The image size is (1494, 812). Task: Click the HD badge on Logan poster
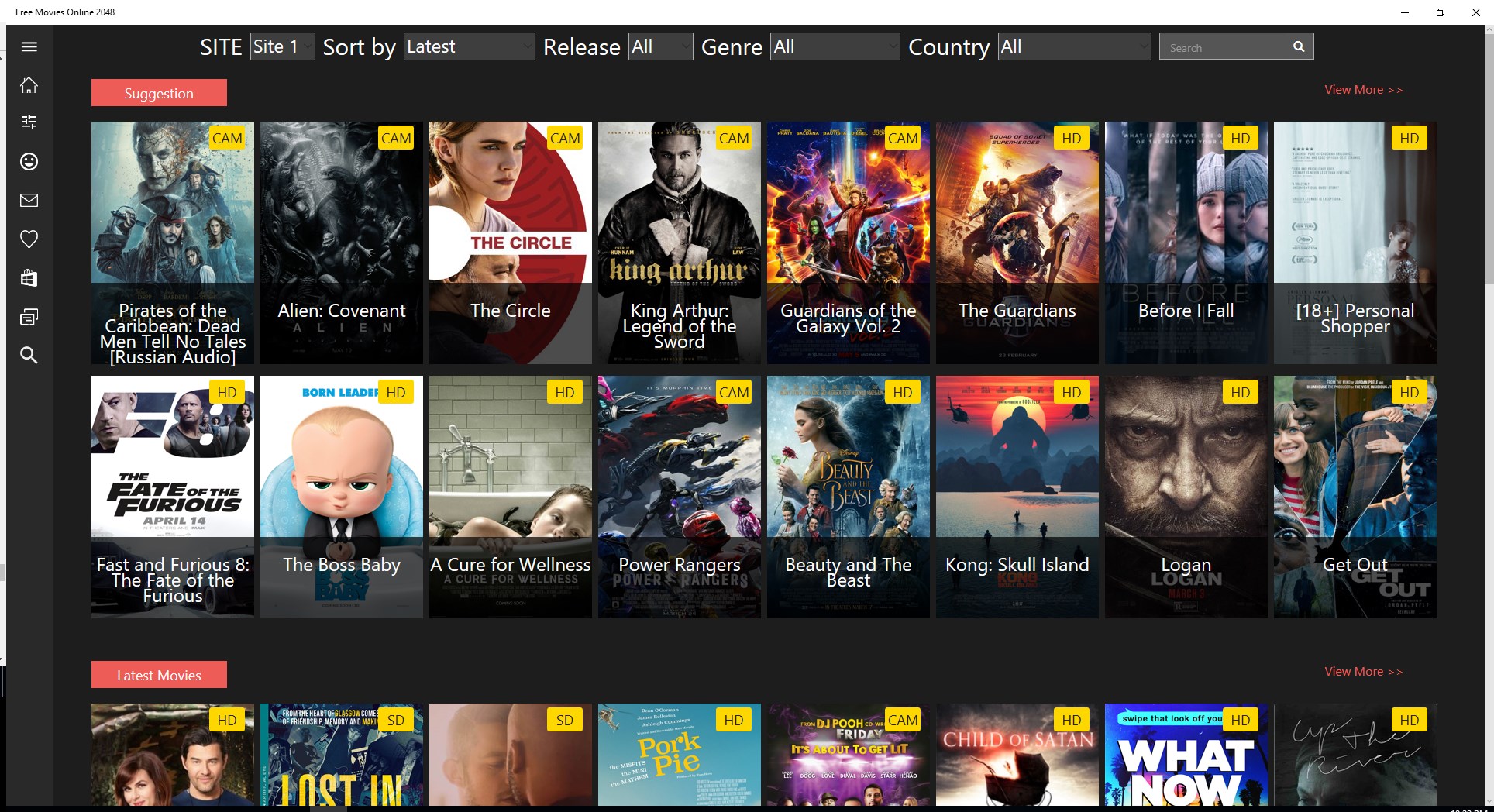(1241, 392)
